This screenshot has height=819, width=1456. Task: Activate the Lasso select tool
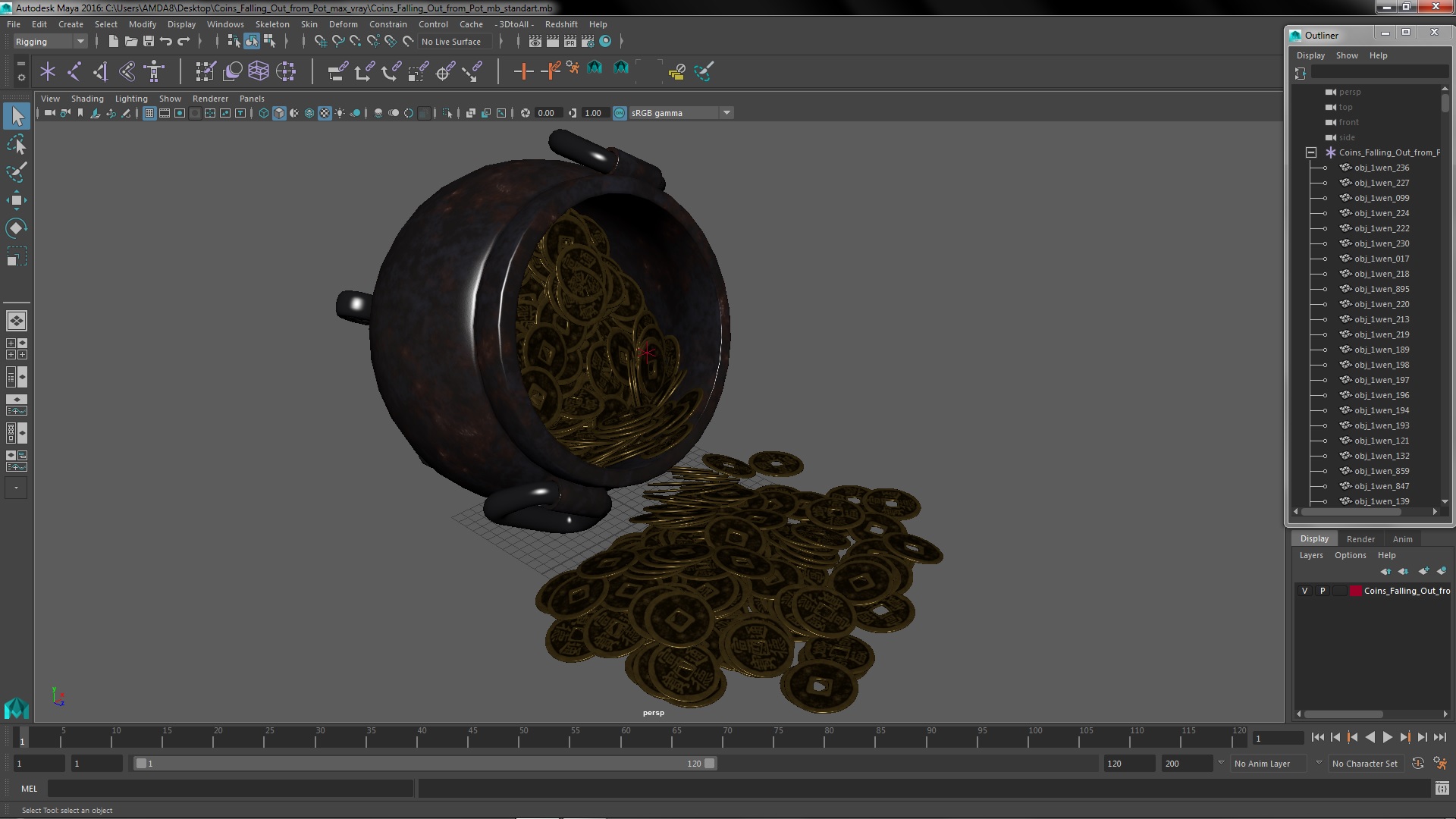16,144
